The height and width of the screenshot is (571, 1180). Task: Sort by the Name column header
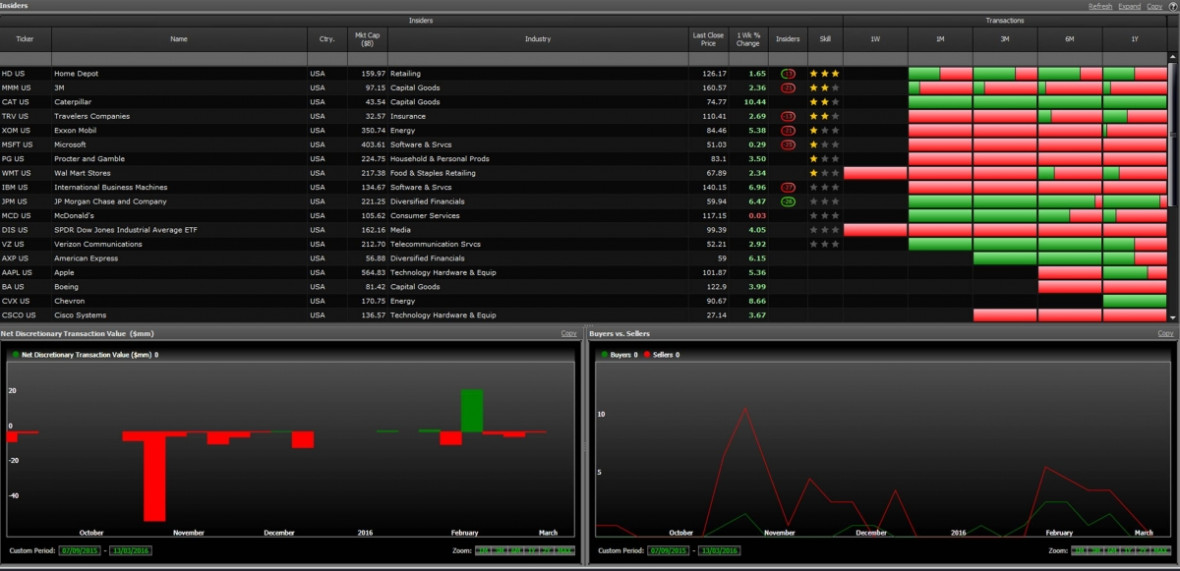[179, 39]
